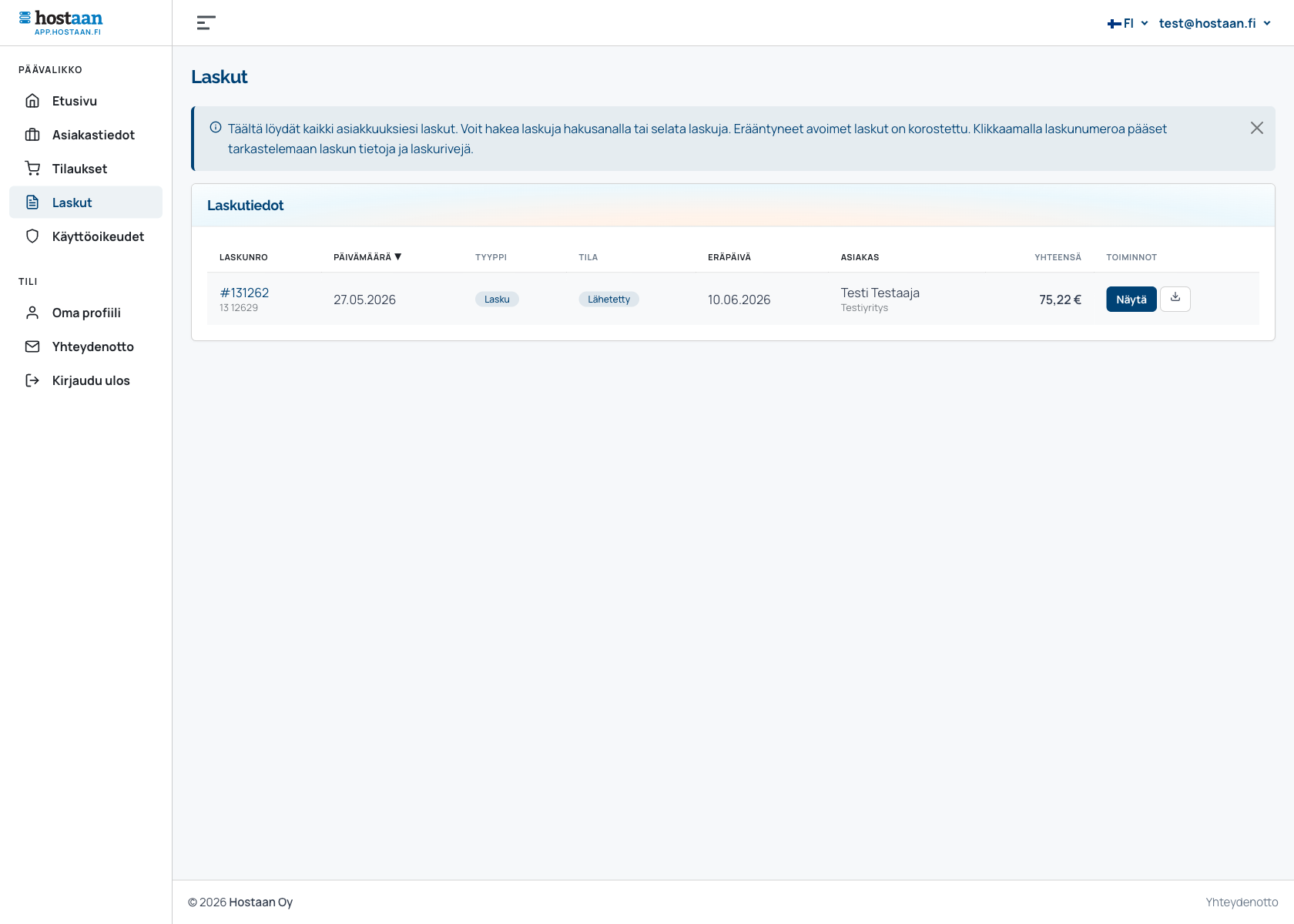Viewport: 1294px width, 924px height.
Task: Click the due date 10.06.2026
Action: 739,300
